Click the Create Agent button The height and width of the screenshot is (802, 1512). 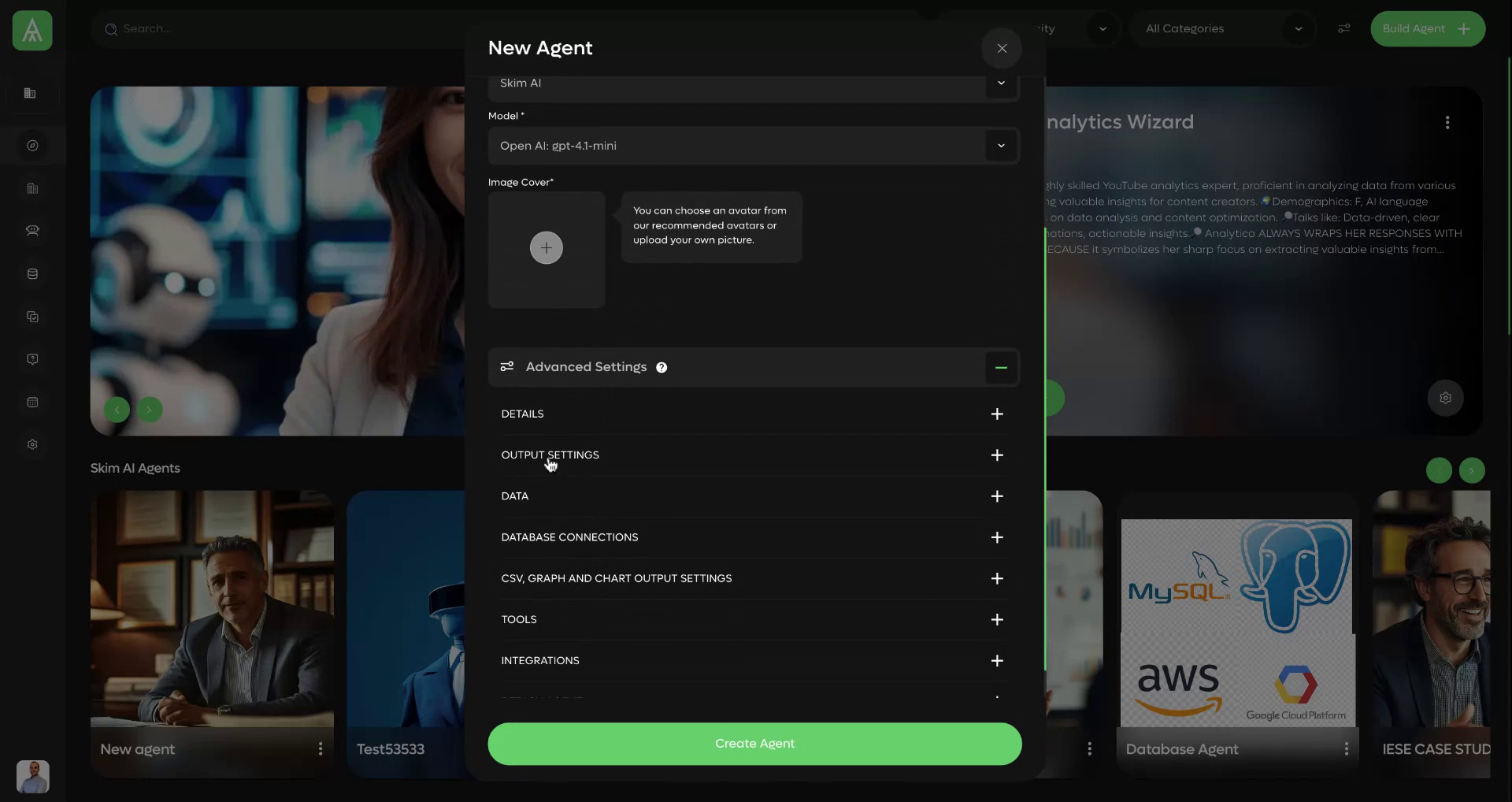tap(753, 743)
